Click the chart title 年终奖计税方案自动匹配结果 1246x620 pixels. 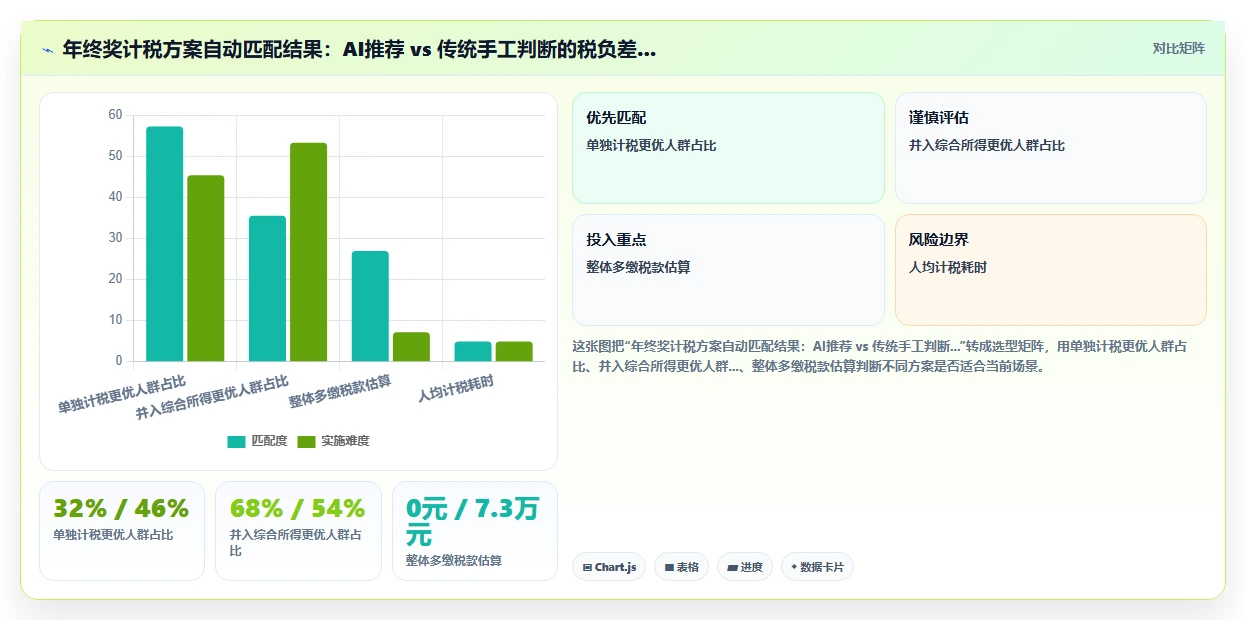[x=359, y=49]
